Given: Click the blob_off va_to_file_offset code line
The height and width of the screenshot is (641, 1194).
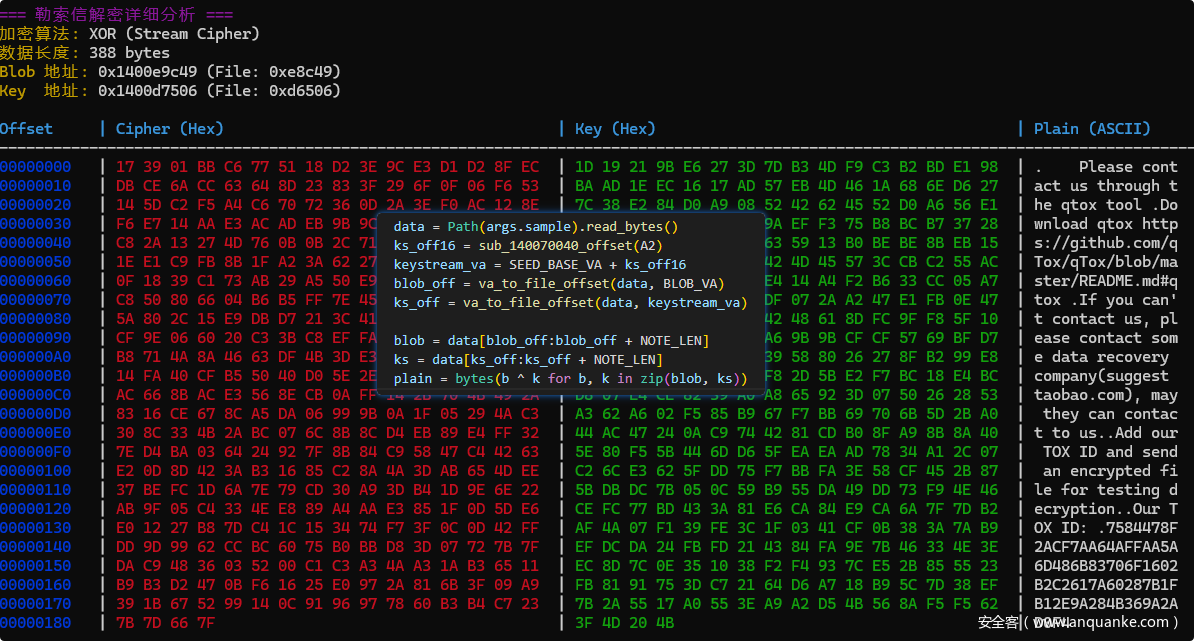Looking at the screenshot, I should pos(558,284).
